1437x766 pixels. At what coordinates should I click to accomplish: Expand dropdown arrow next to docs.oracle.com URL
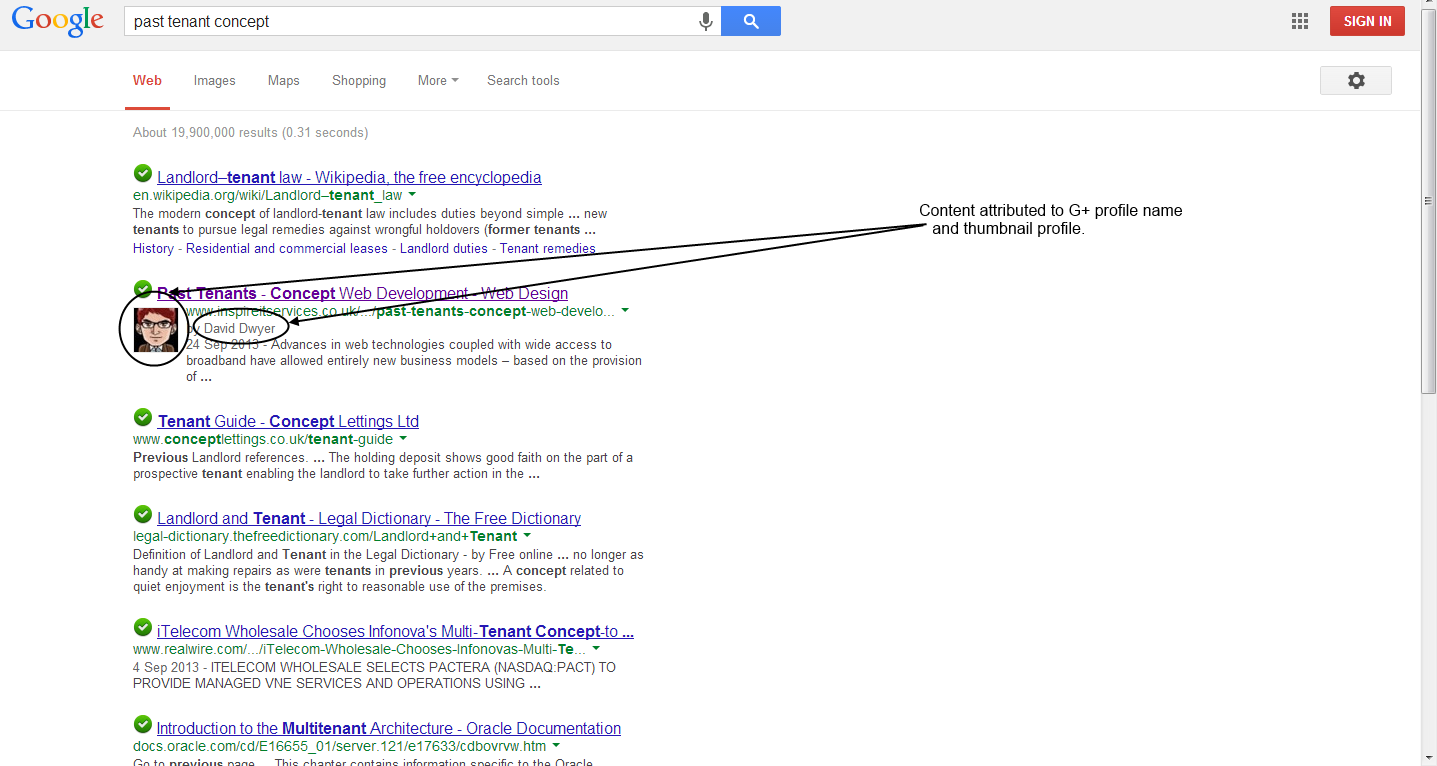556,746
